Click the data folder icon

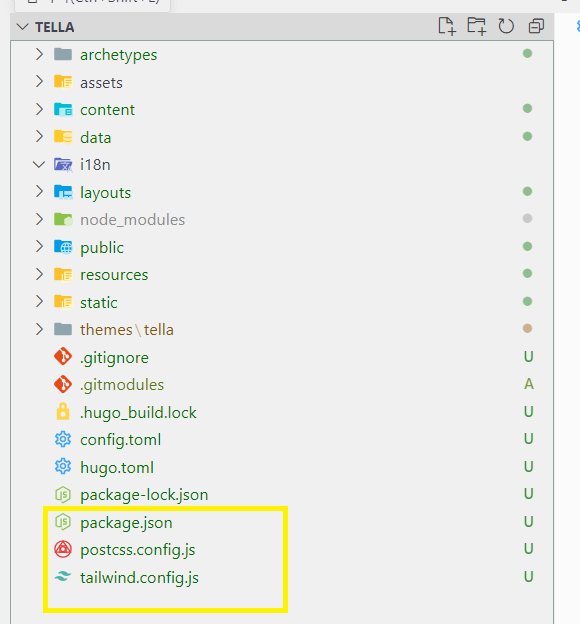[63, 136]
